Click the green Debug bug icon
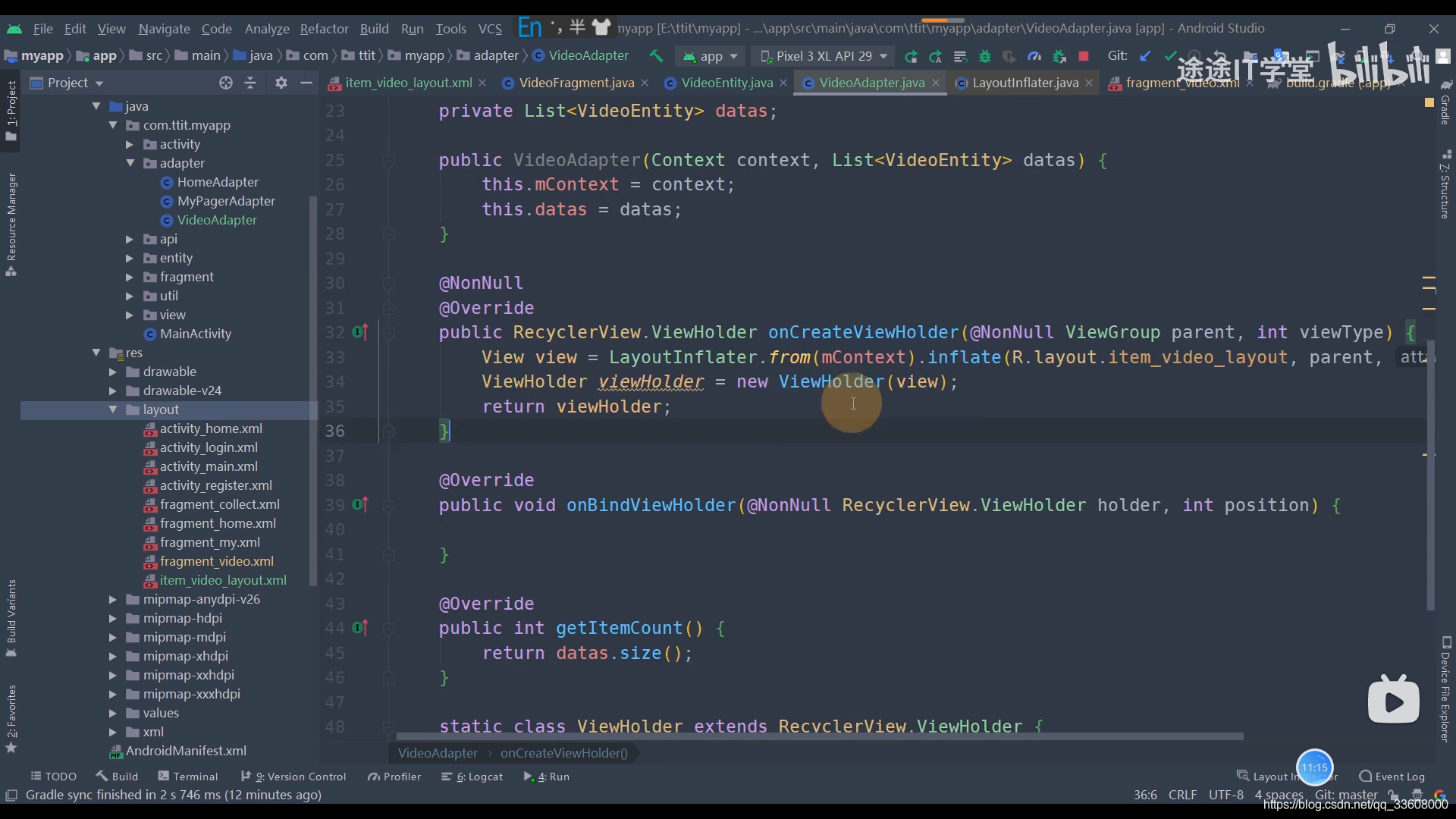1456x819 pixels. tap(985, 56)
